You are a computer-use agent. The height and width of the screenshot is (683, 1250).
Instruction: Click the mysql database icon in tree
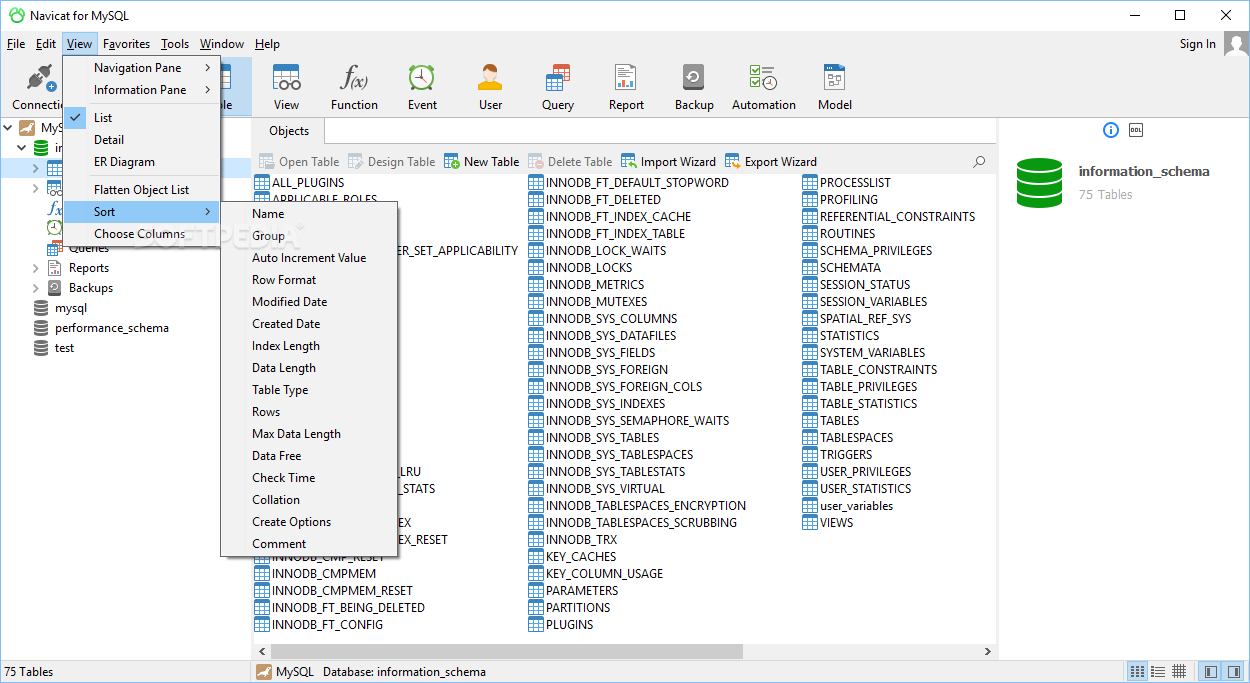[x=41, y=308]
